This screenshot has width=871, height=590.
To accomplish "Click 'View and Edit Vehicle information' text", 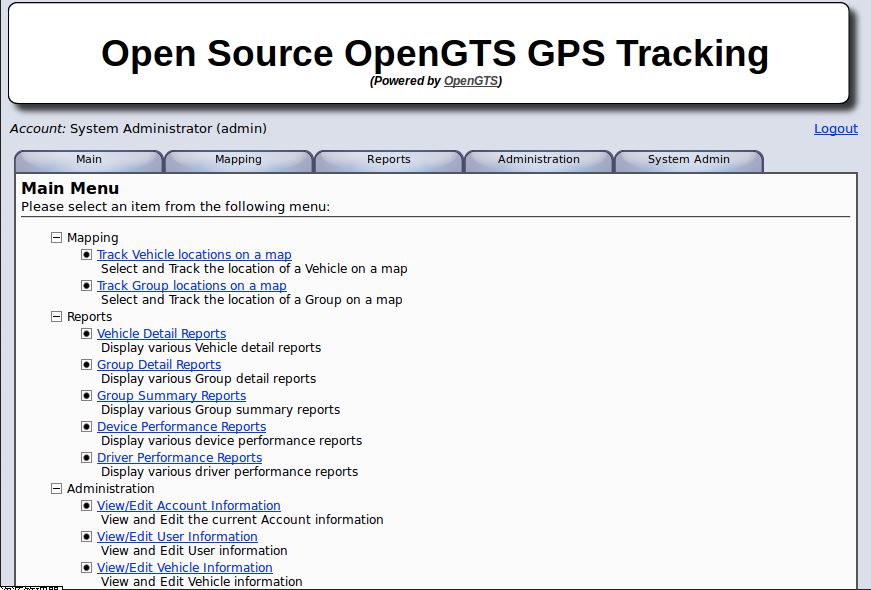I will click(202, 582).
